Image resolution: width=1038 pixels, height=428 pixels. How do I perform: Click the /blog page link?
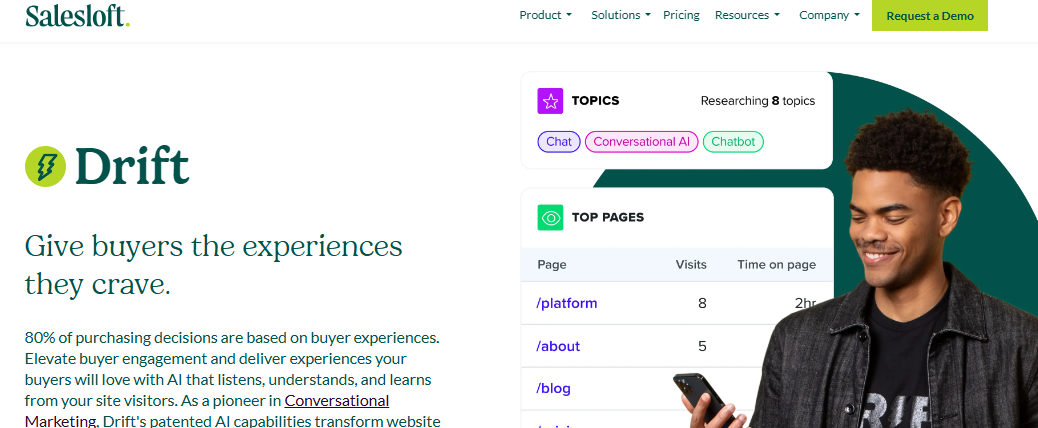(554, 388)
